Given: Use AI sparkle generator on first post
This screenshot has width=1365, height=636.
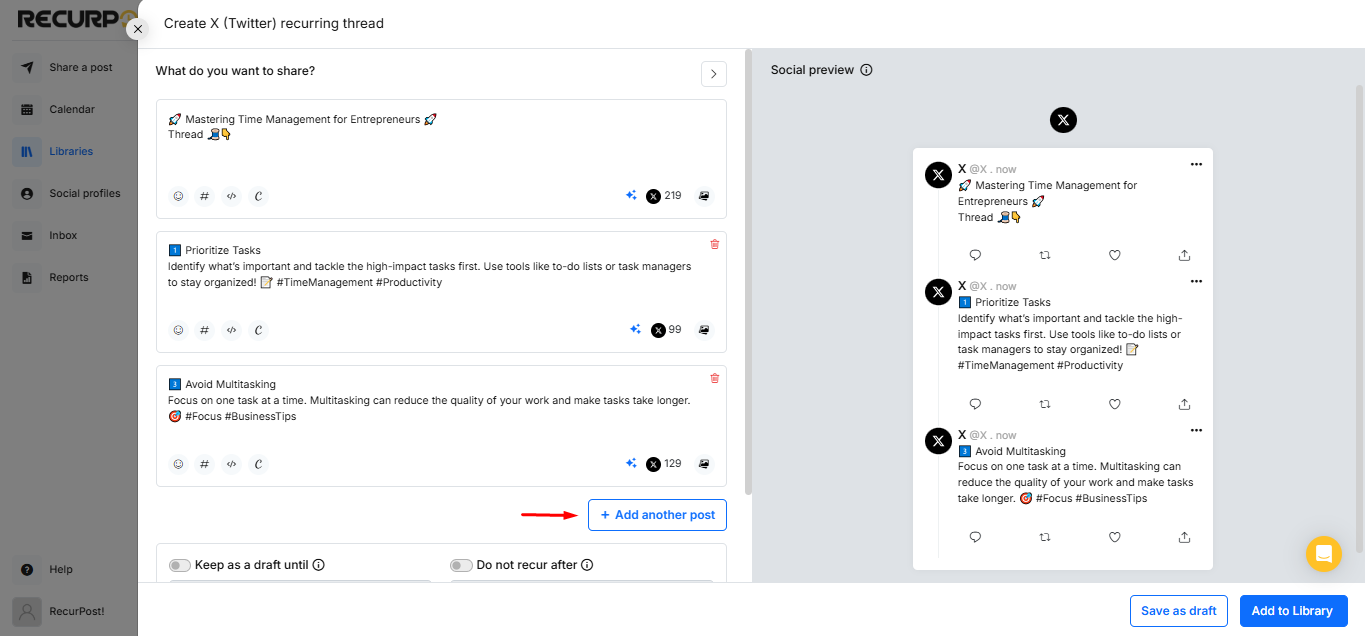Looking at the screenshot, I should [x=631, y=196].
